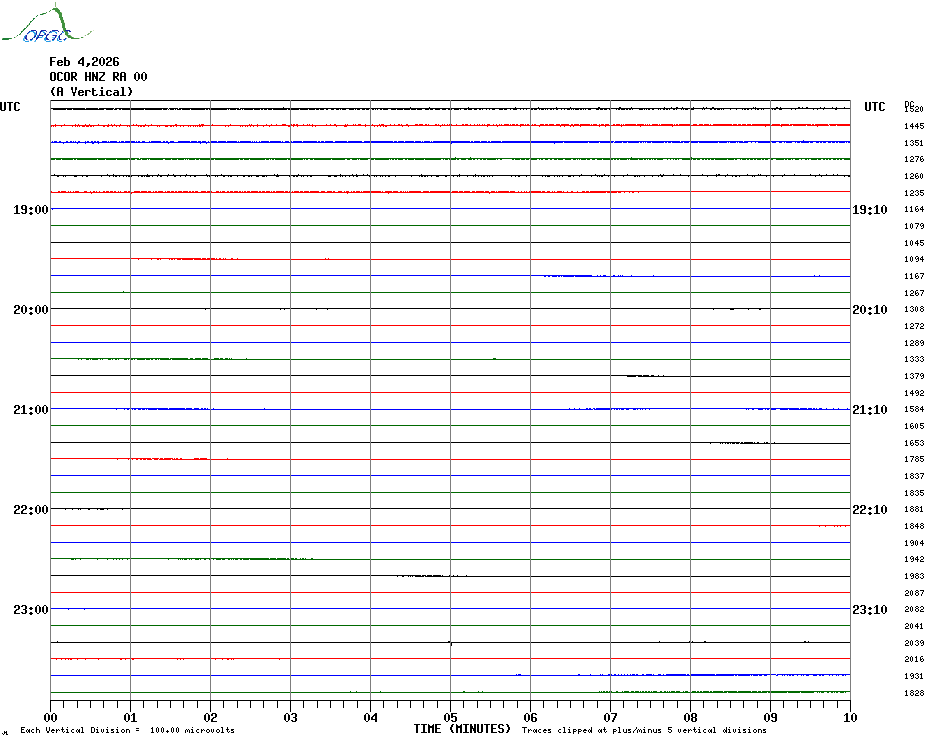Select the 20:00 time label on left
The image size is (930, 744).
31,310
